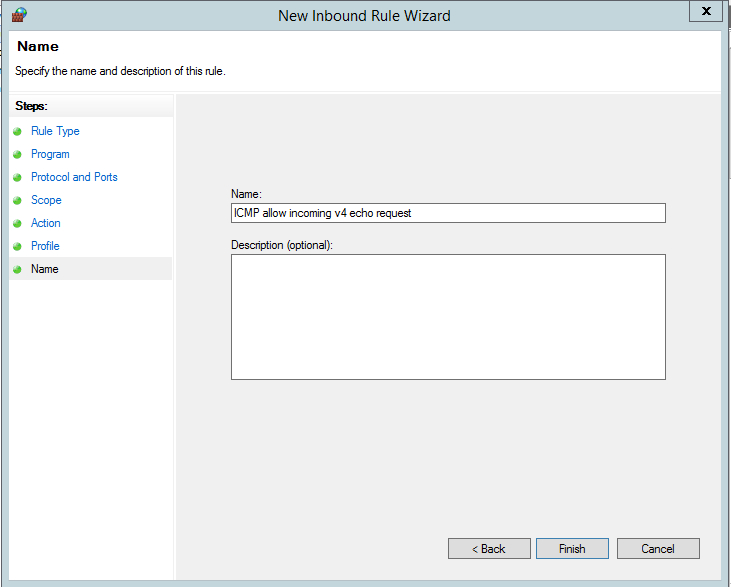
Task: Jump to Protocol and Ports step
Action: [x=74, y=177]
